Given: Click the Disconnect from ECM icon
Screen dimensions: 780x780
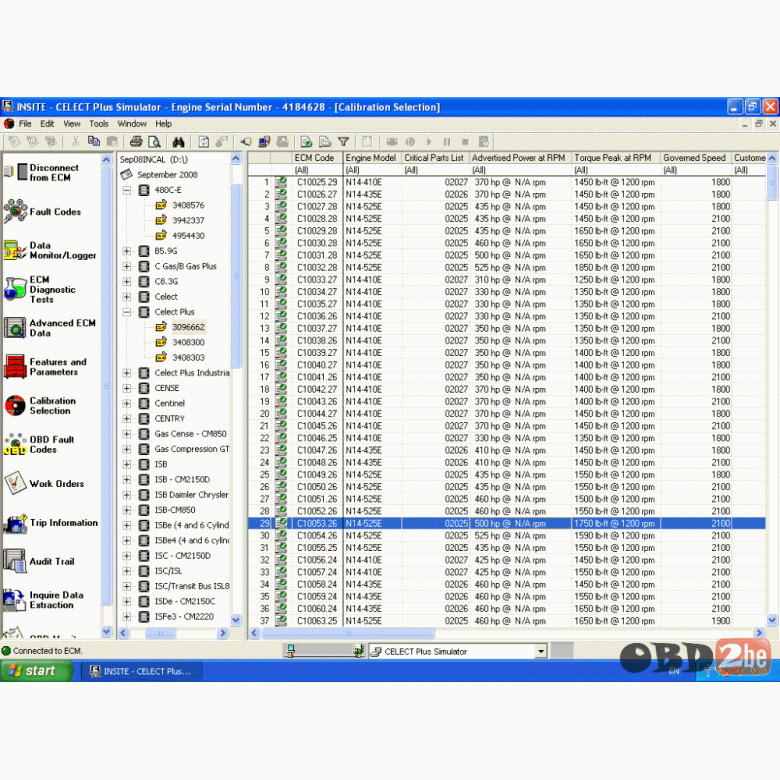Looking at the screenshot, I should [x=16, y=172].
